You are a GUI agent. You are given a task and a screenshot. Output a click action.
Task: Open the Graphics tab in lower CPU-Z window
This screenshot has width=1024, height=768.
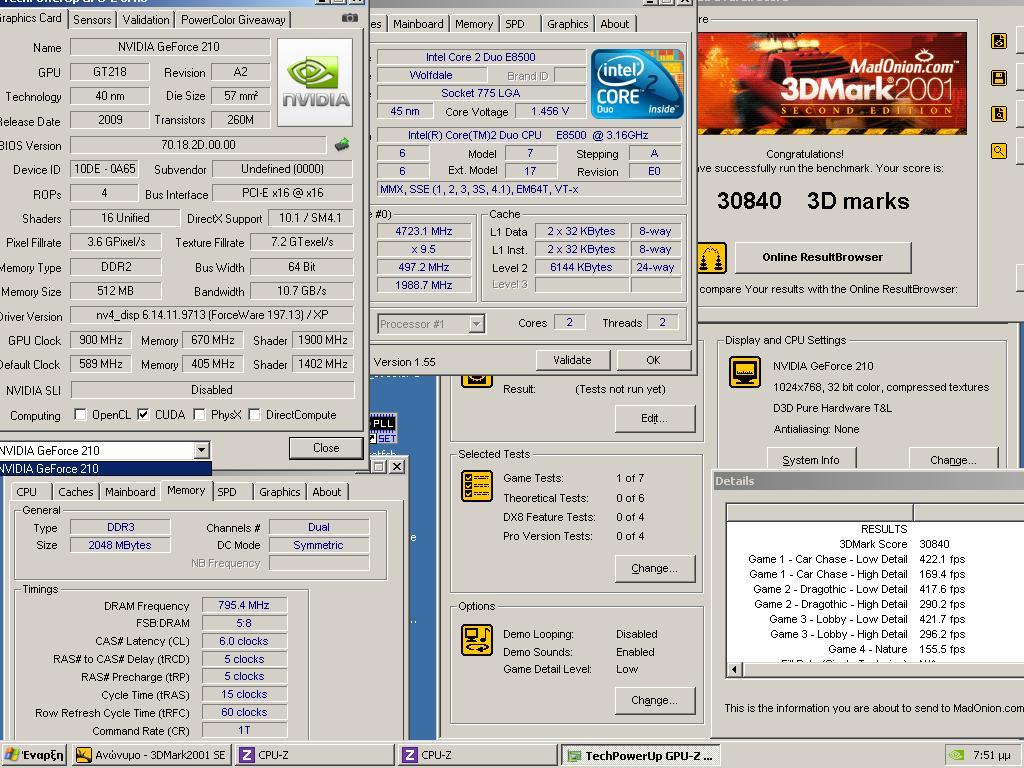280,492
